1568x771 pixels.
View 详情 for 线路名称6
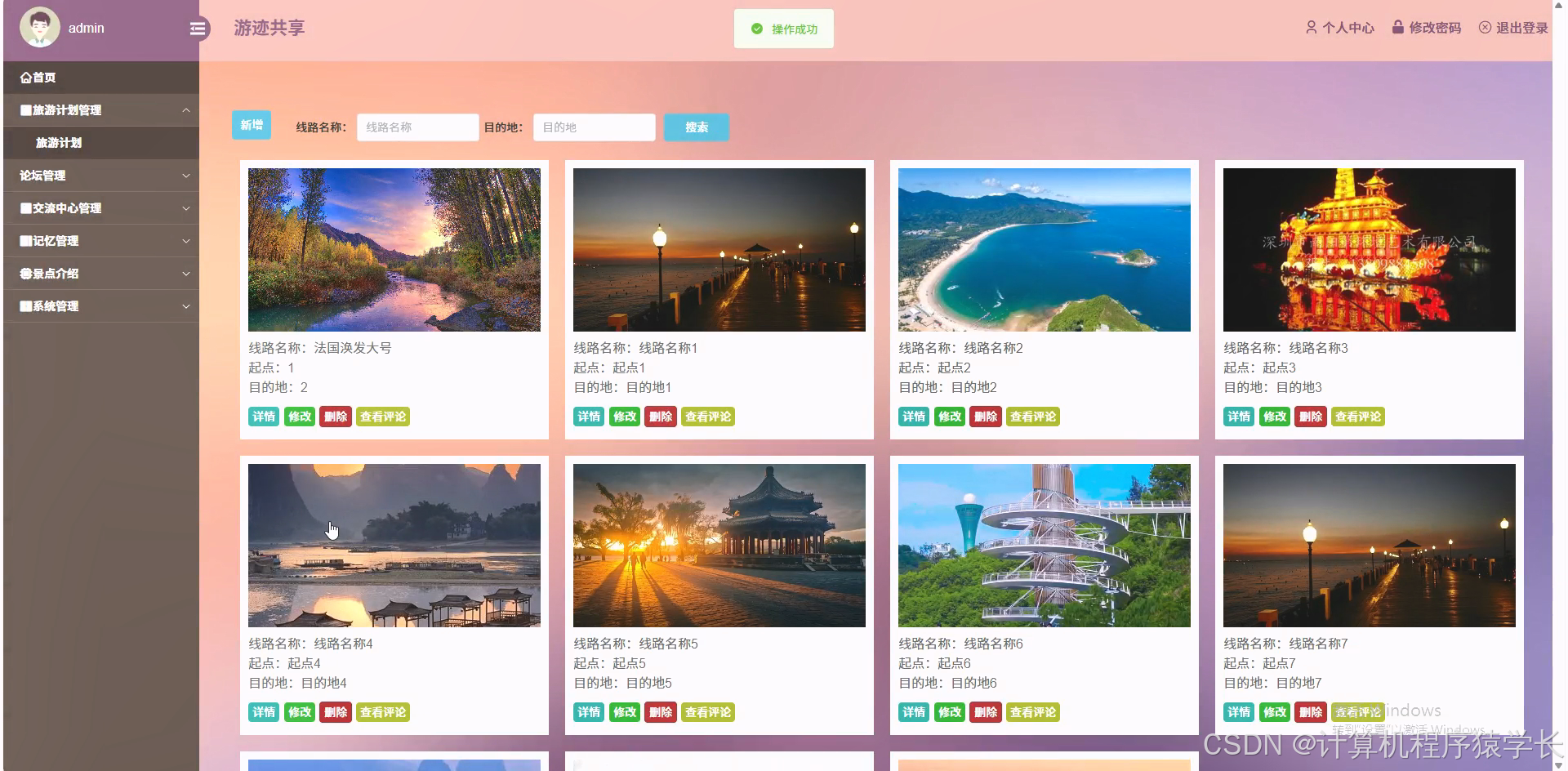(914, 712)
